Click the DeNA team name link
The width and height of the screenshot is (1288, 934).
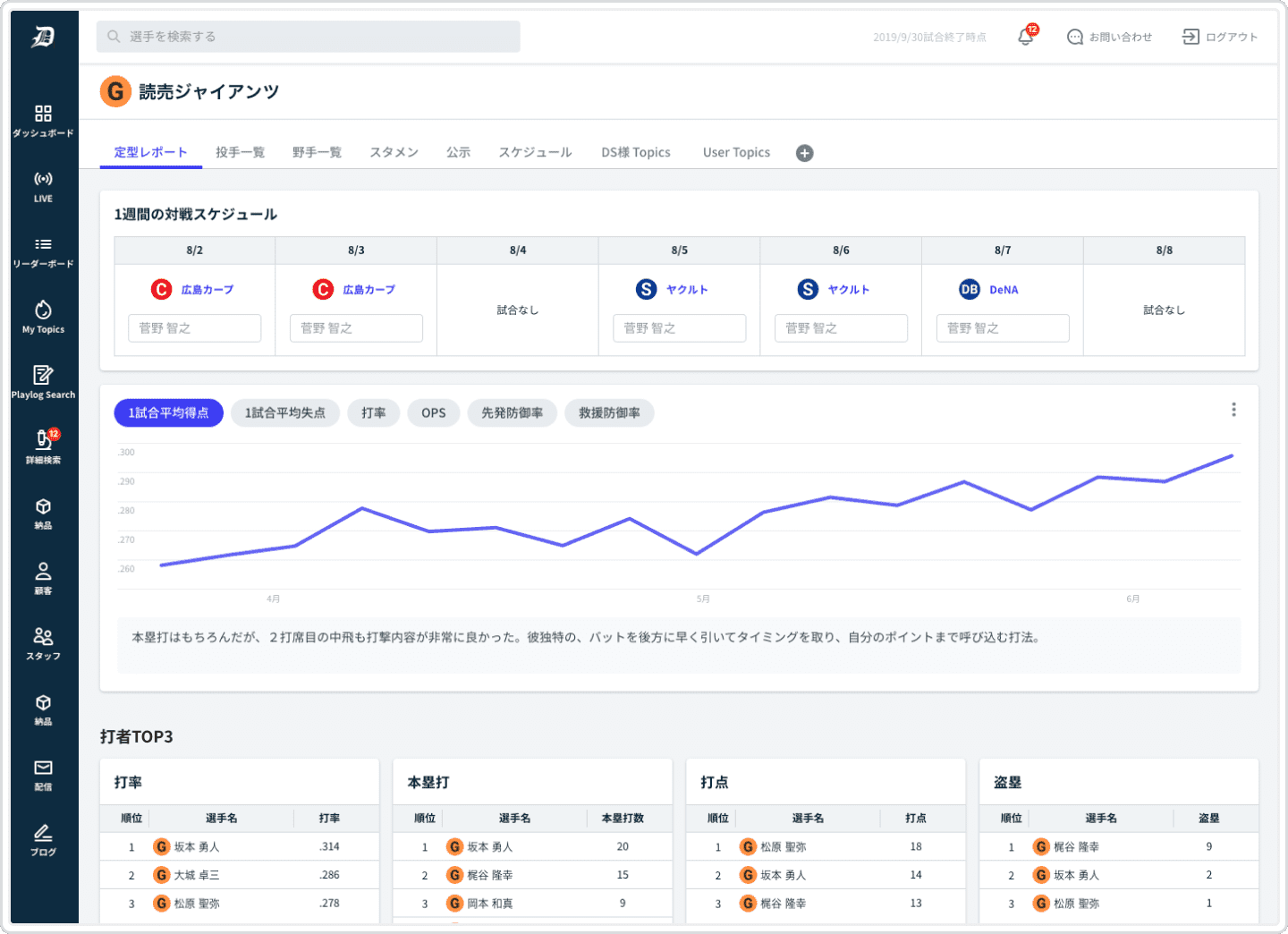(1004, 290)
